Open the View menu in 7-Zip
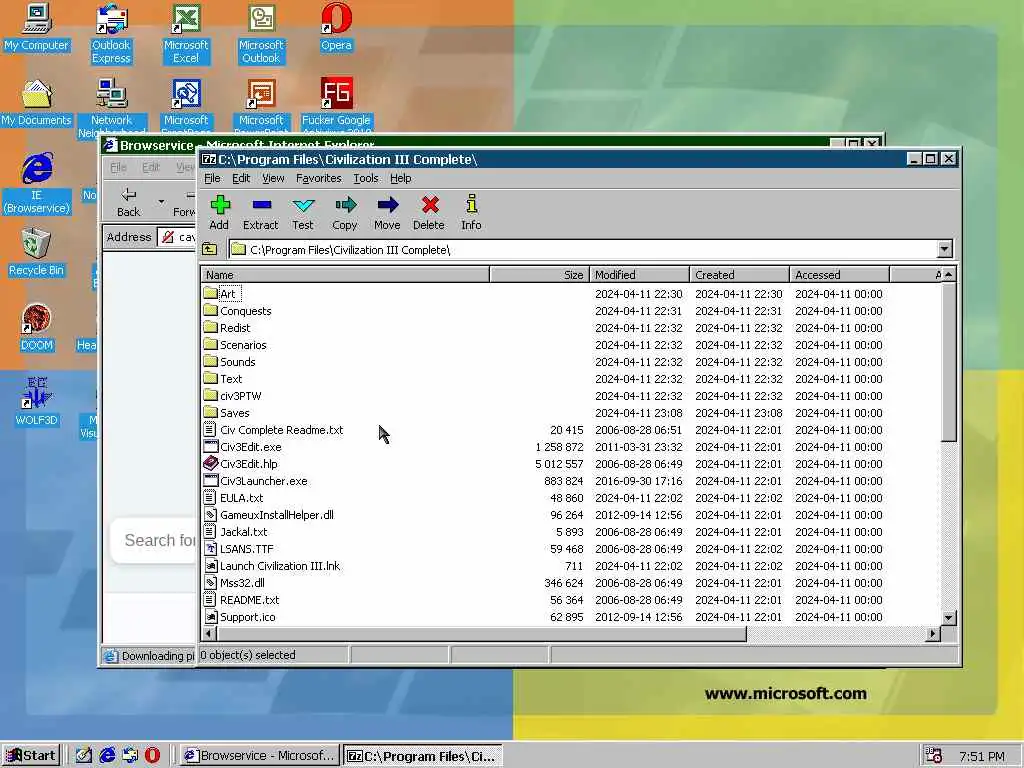This screenshot has width=1024, height=768. (273, 178)
